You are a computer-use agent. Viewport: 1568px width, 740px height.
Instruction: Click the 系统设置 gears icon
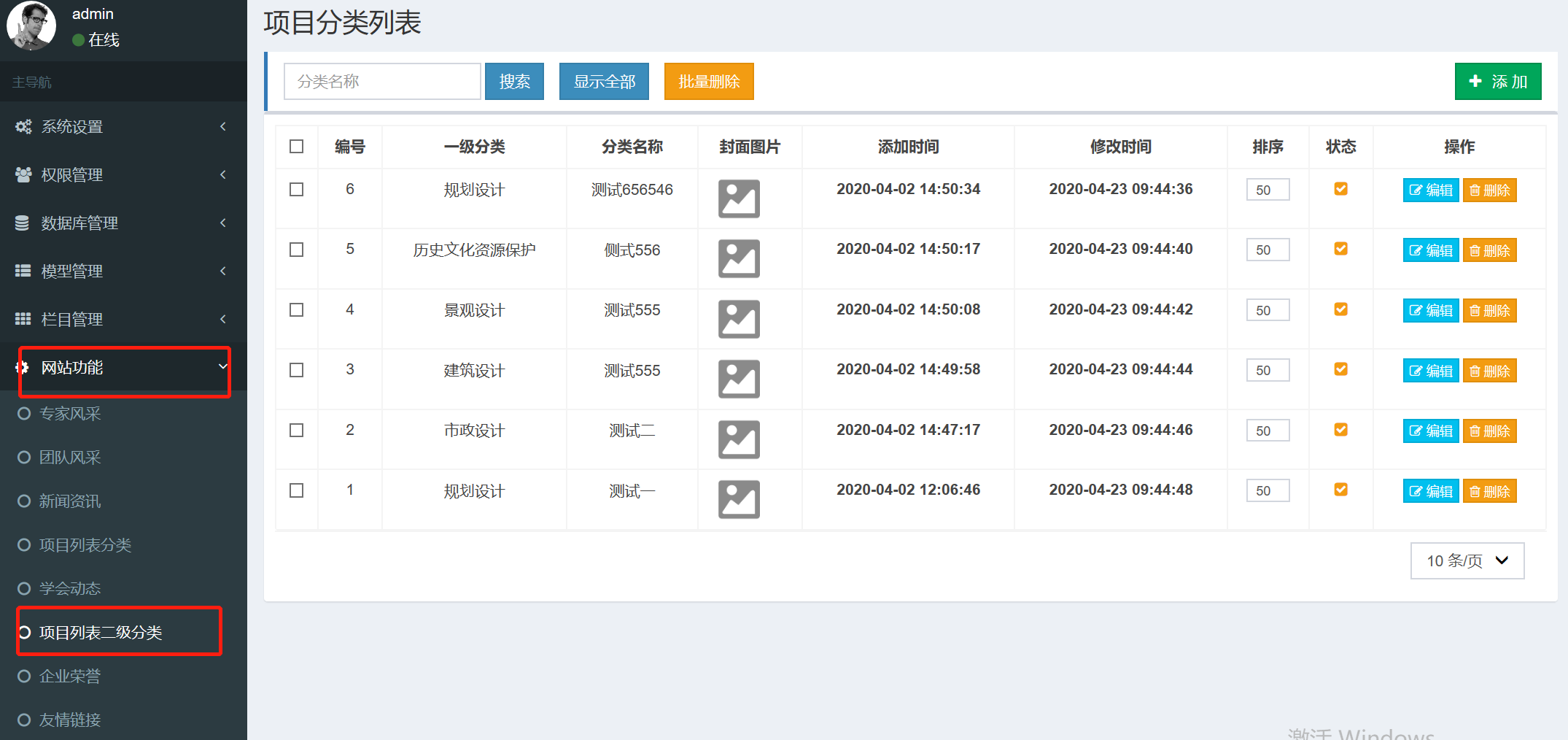coord(23,126)
